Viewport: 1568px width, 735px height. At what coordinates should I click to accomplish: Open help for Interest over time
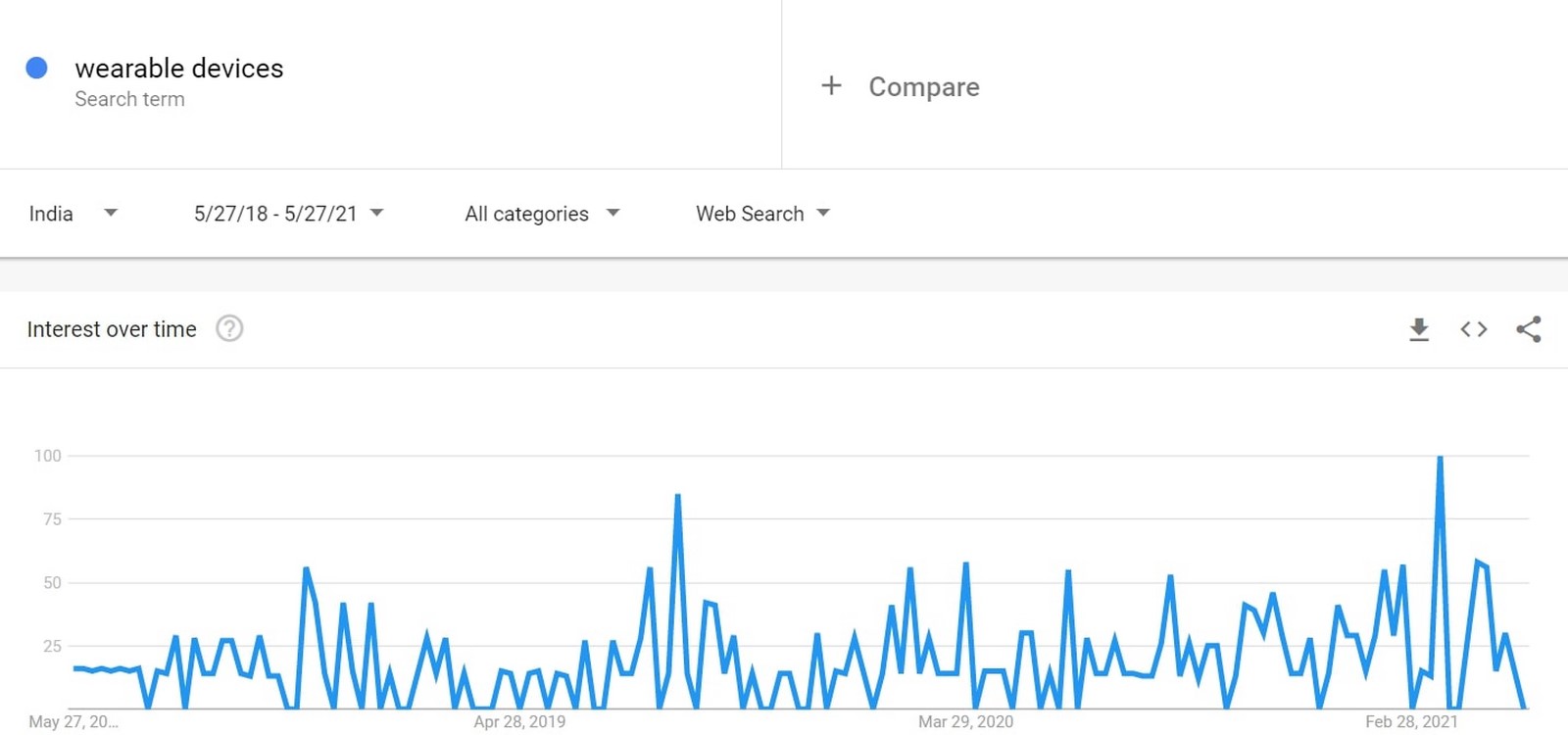tap(229, 328)
